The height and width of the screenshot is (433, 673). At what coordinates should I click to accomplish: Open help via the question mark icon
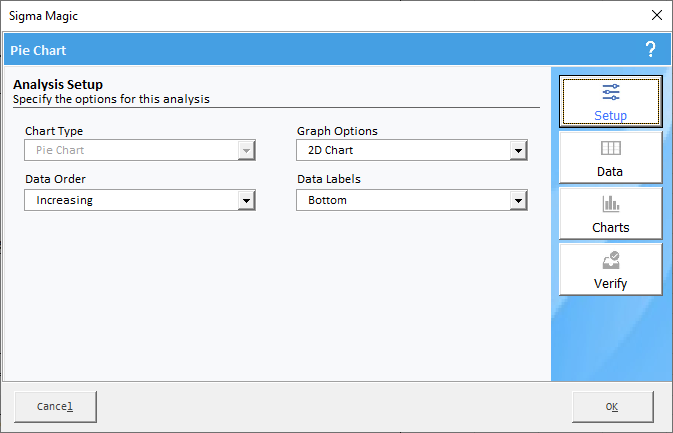point(651,49)
